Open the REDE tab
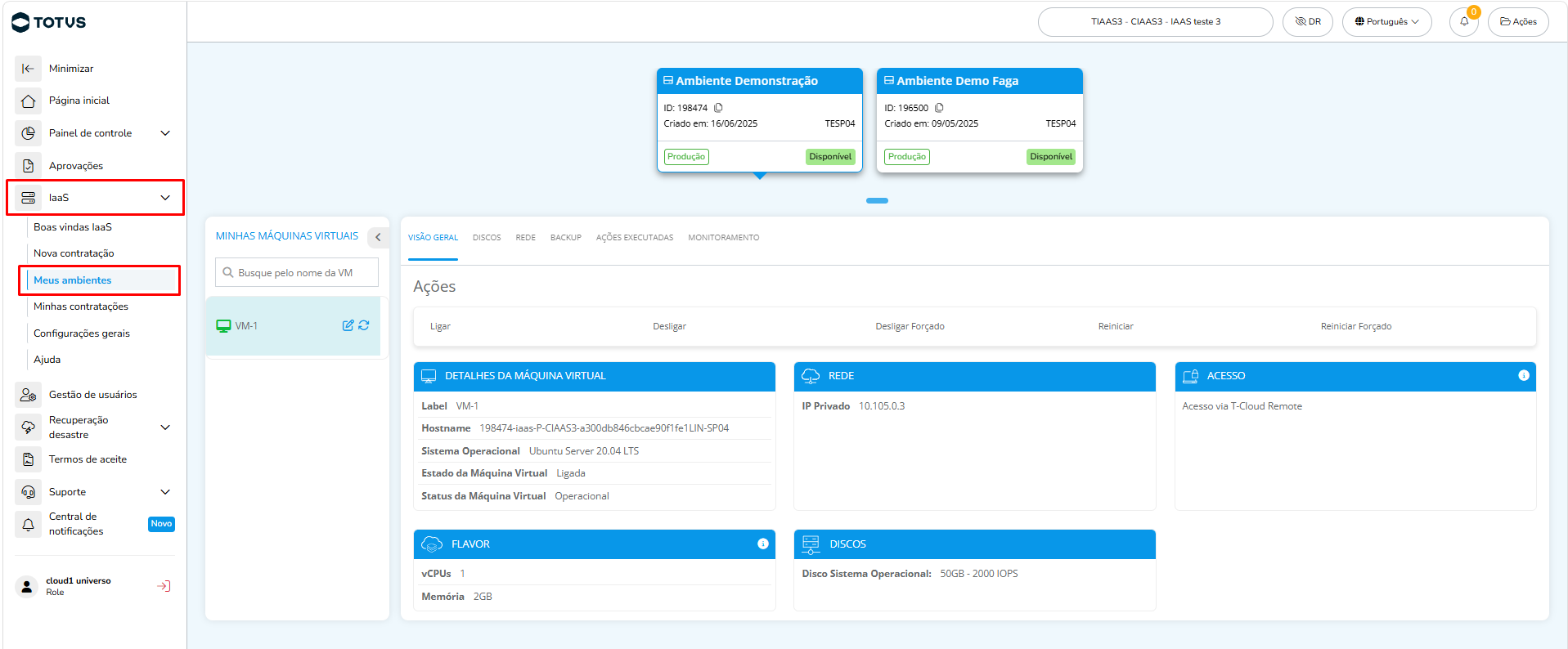The height and width of the screenshot is (649, 1568). pyautogui.click(x=526, y=238)
